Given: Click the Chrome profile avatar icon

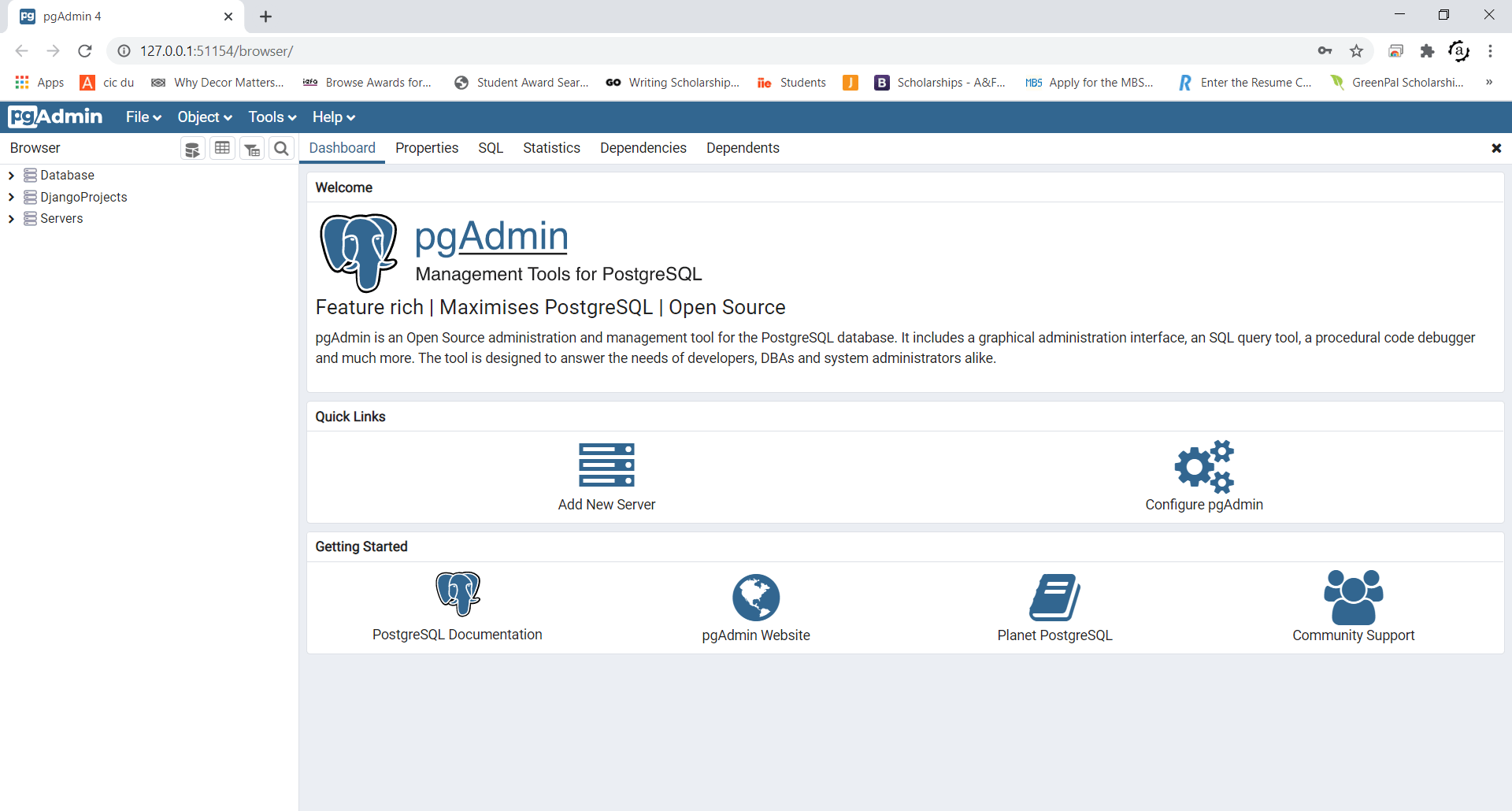Looking at the screenshot, I should [1458, 51].
